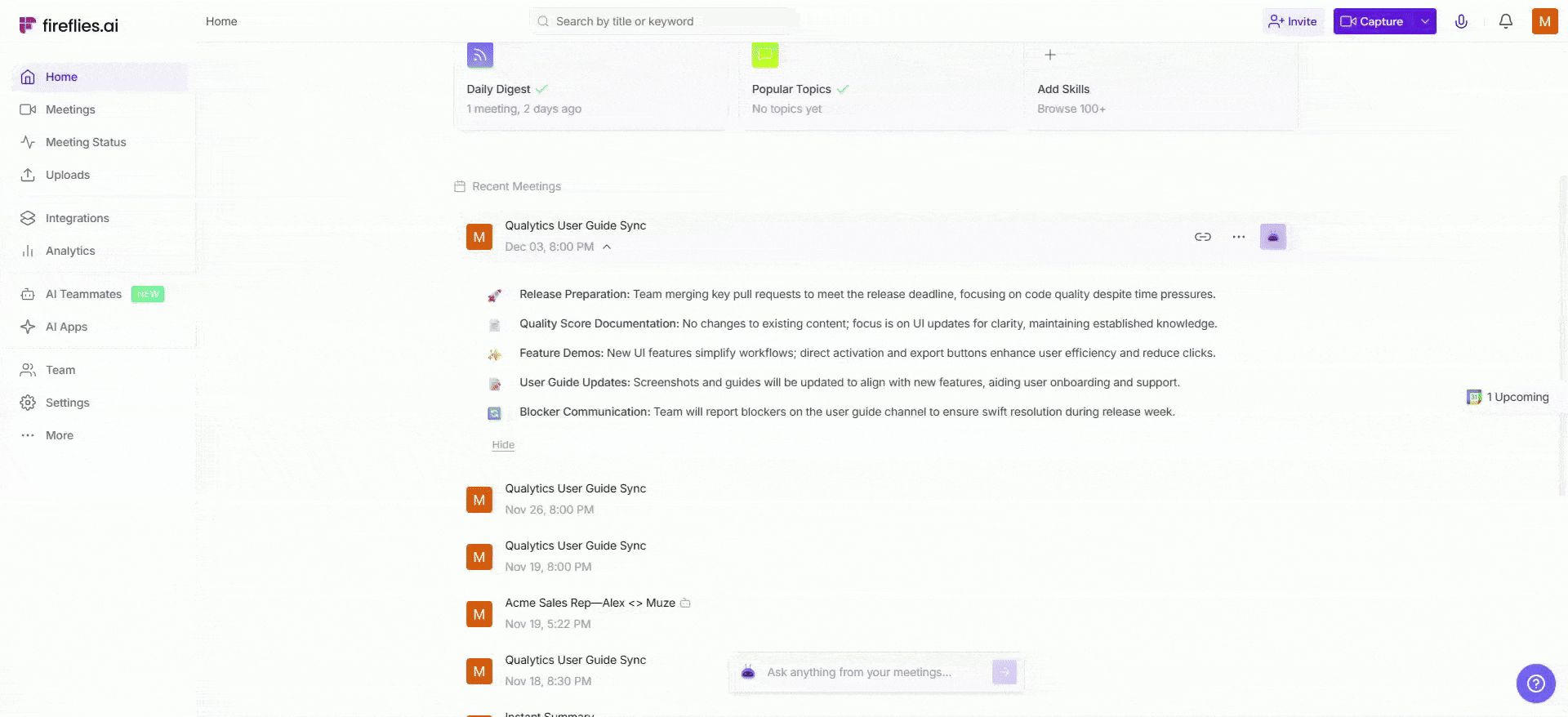This screenshot has height=717, width=1568.
Task: Click the microphone icon in the top bar
Action: (1461, 21)
